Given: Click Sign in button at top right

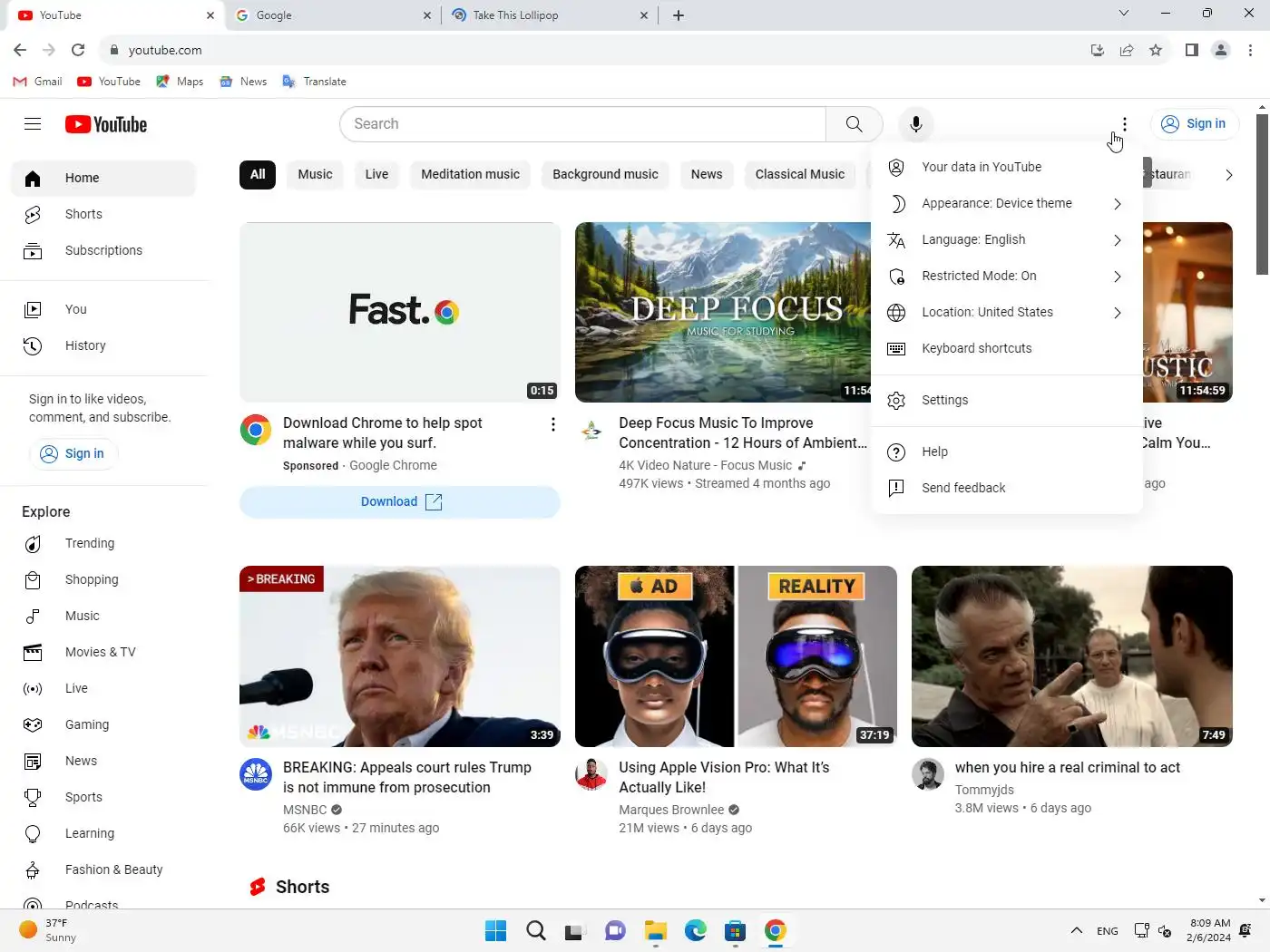Looking at the screenshot, I should coord(1194,124).
